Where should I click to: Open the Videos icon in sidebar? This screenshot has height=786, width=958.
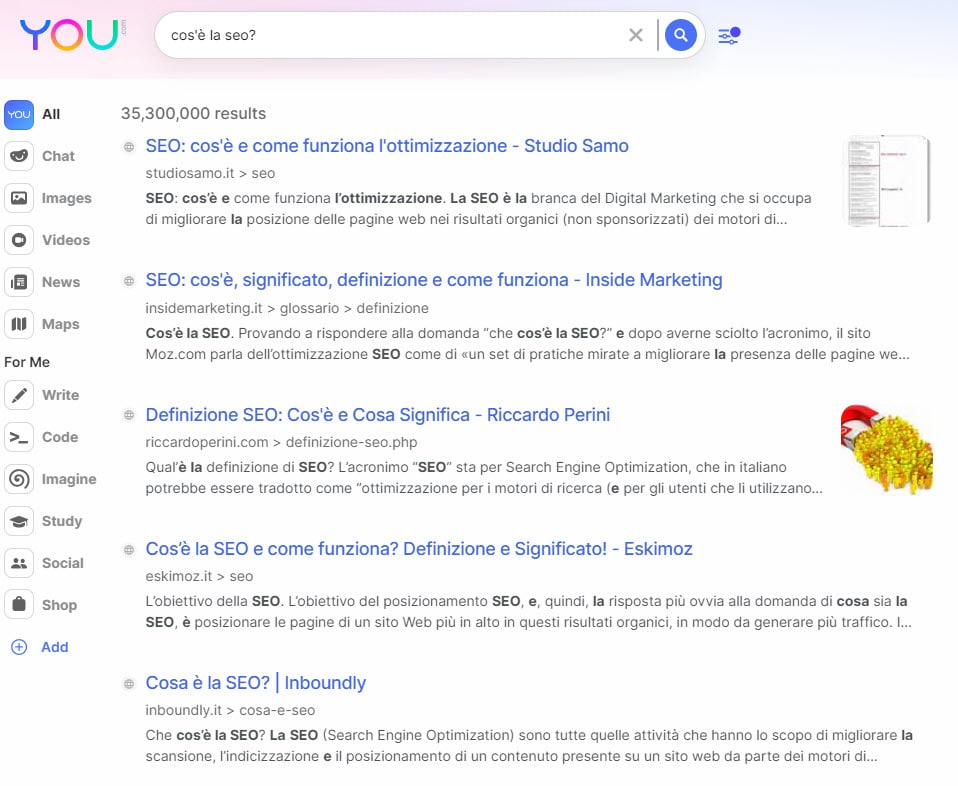click(19, 240)
